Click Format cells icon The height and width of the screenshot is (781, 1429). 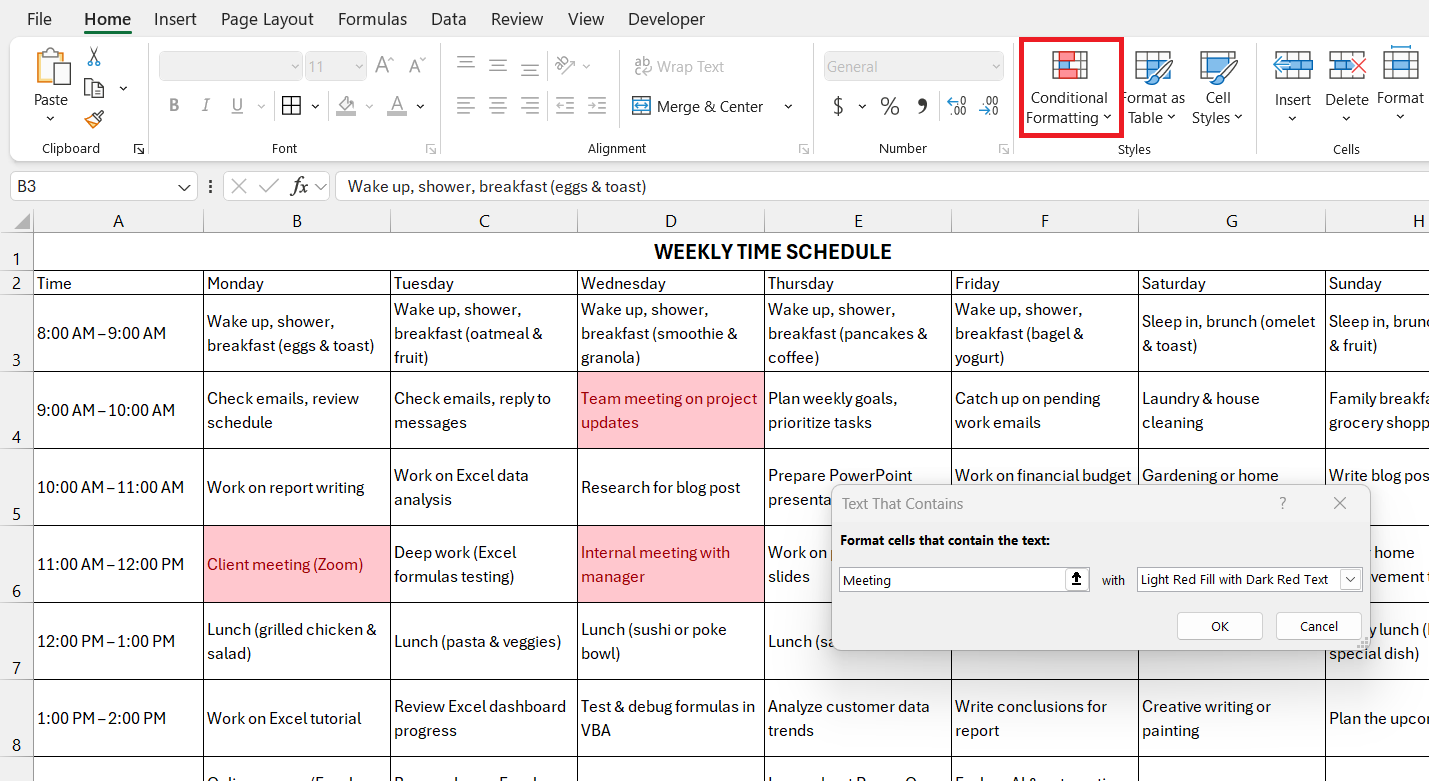pos(1400,63)
